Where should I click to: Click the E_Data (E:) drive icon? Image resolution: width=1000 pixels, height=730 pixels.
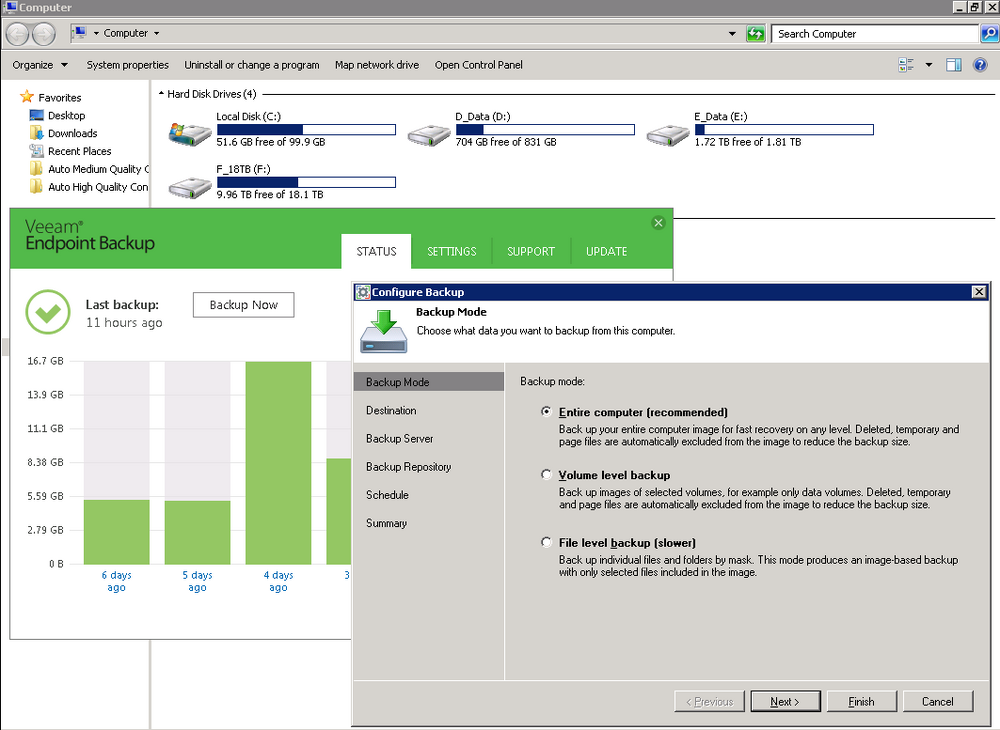coord(668,135)
